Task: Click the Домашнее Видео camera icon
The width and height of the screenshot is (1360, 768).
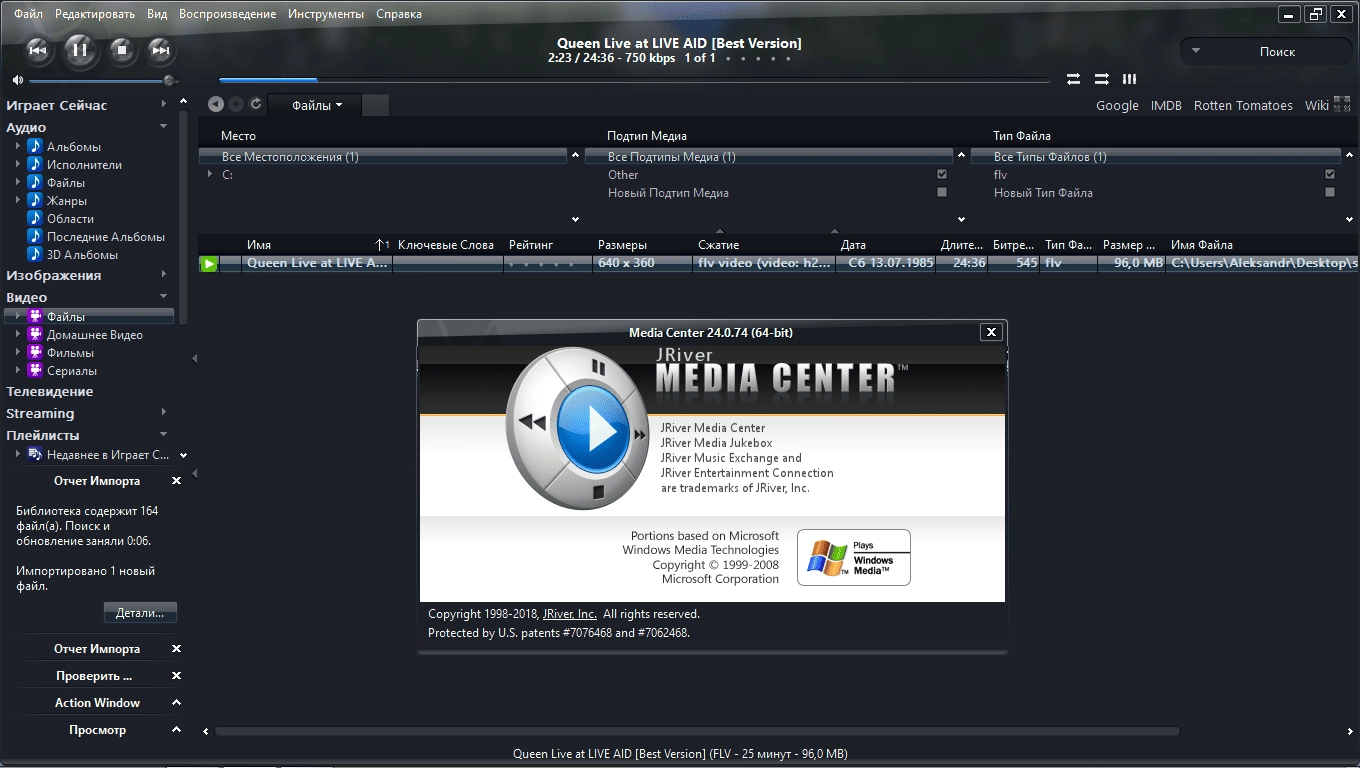Action: point(35,335)
